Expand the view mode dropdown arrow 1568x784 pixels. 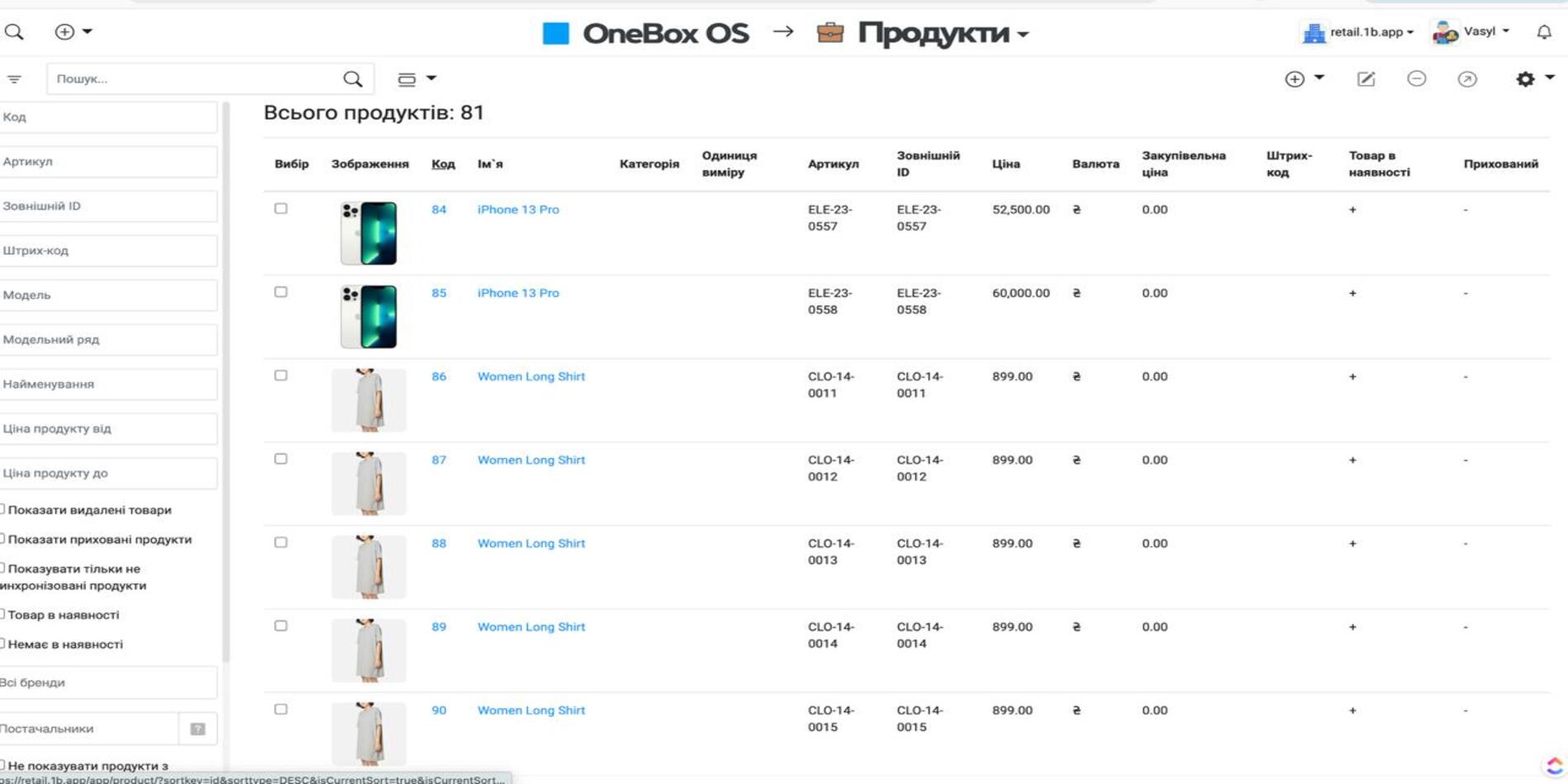(x=431, y=78)
